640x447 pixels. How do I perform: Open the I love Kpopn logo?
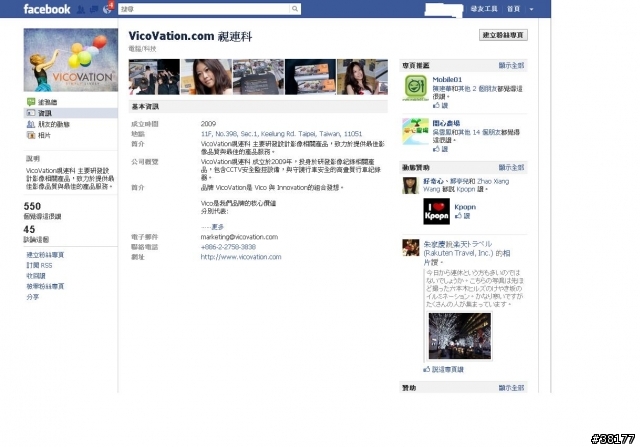coord(436,211)
